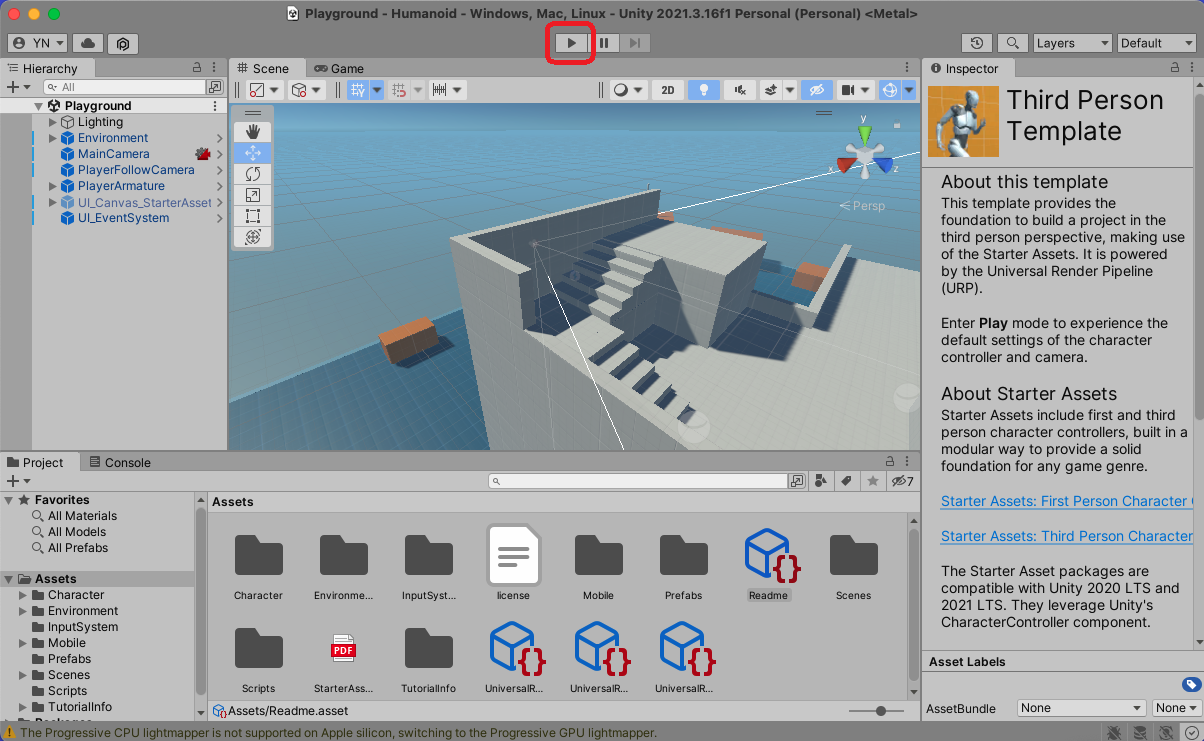Open the Unity Cloud services icon

pos(88,43)
